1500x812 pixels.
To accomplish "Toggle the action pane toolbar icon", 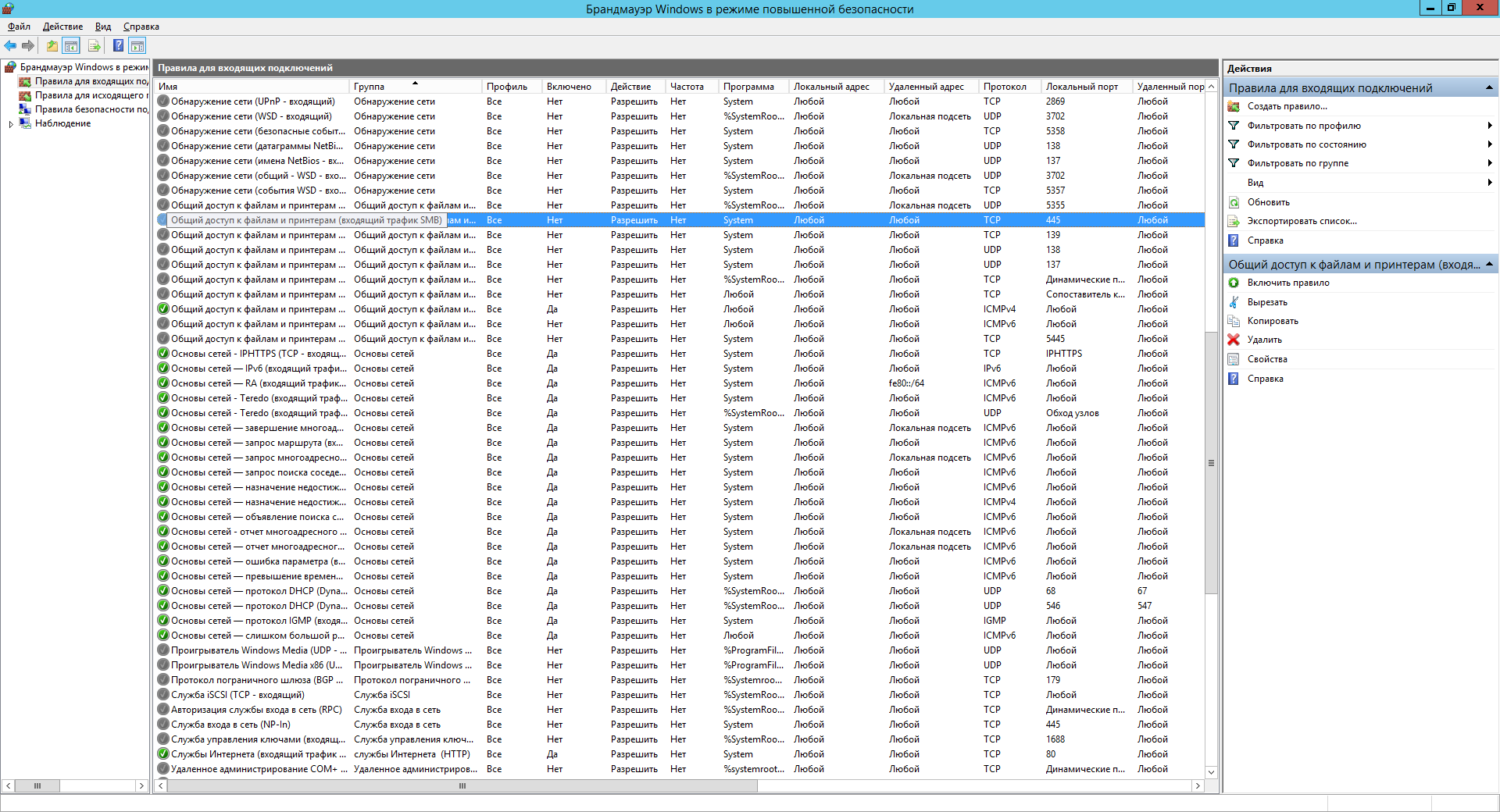I will (x=137, y=46).
